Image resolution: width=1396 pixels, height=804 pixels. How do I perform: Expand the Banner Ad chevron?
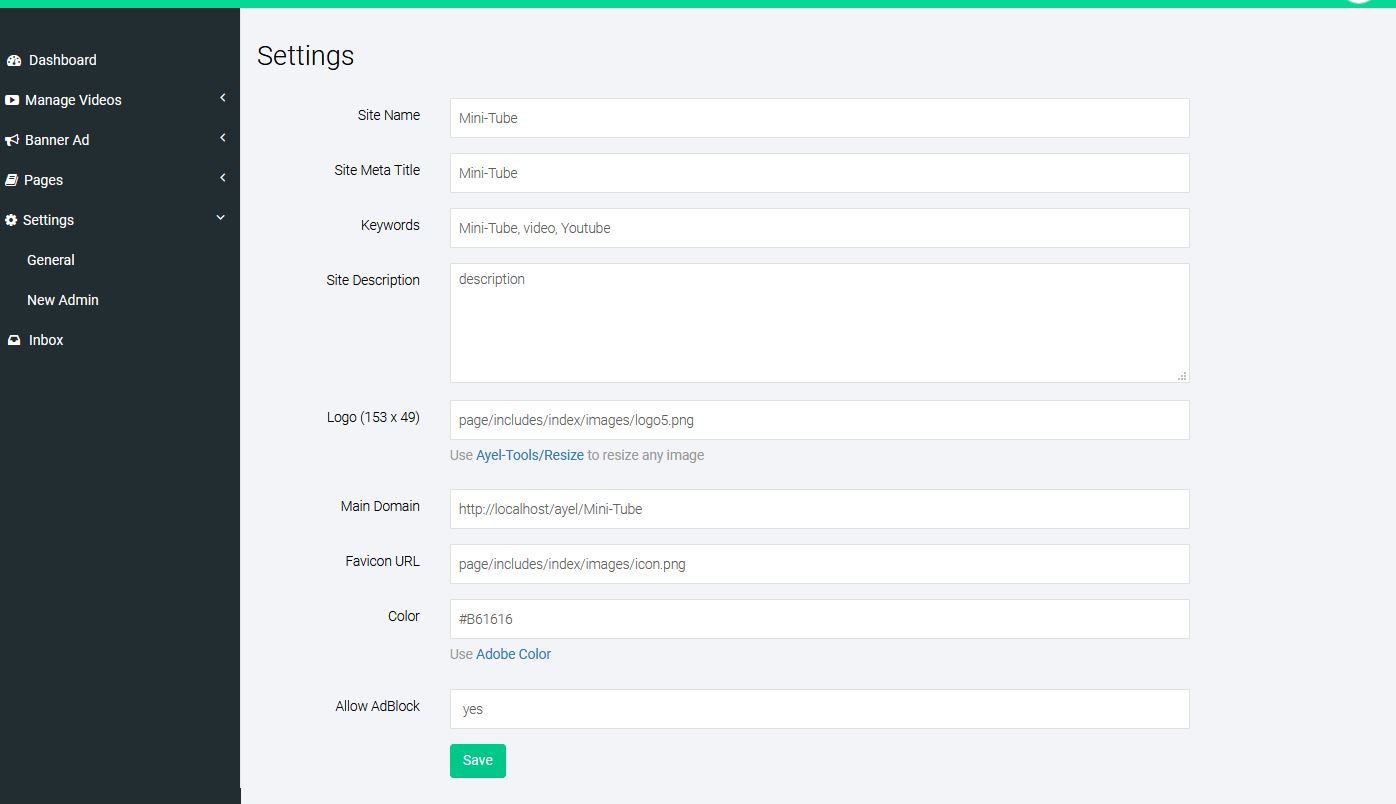pos(222,138)
